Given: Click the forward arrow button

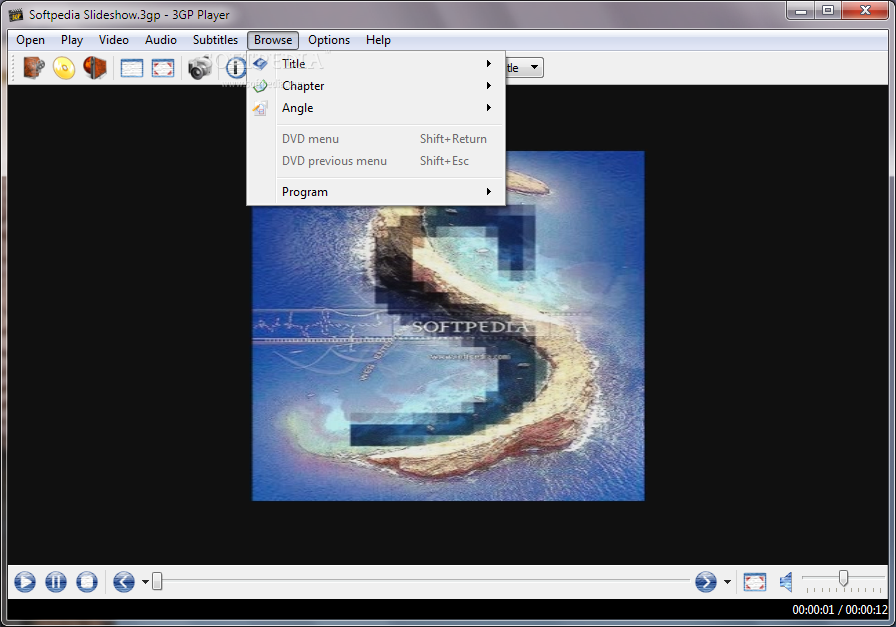Looking at the screenshot, I should pos(706,582).
